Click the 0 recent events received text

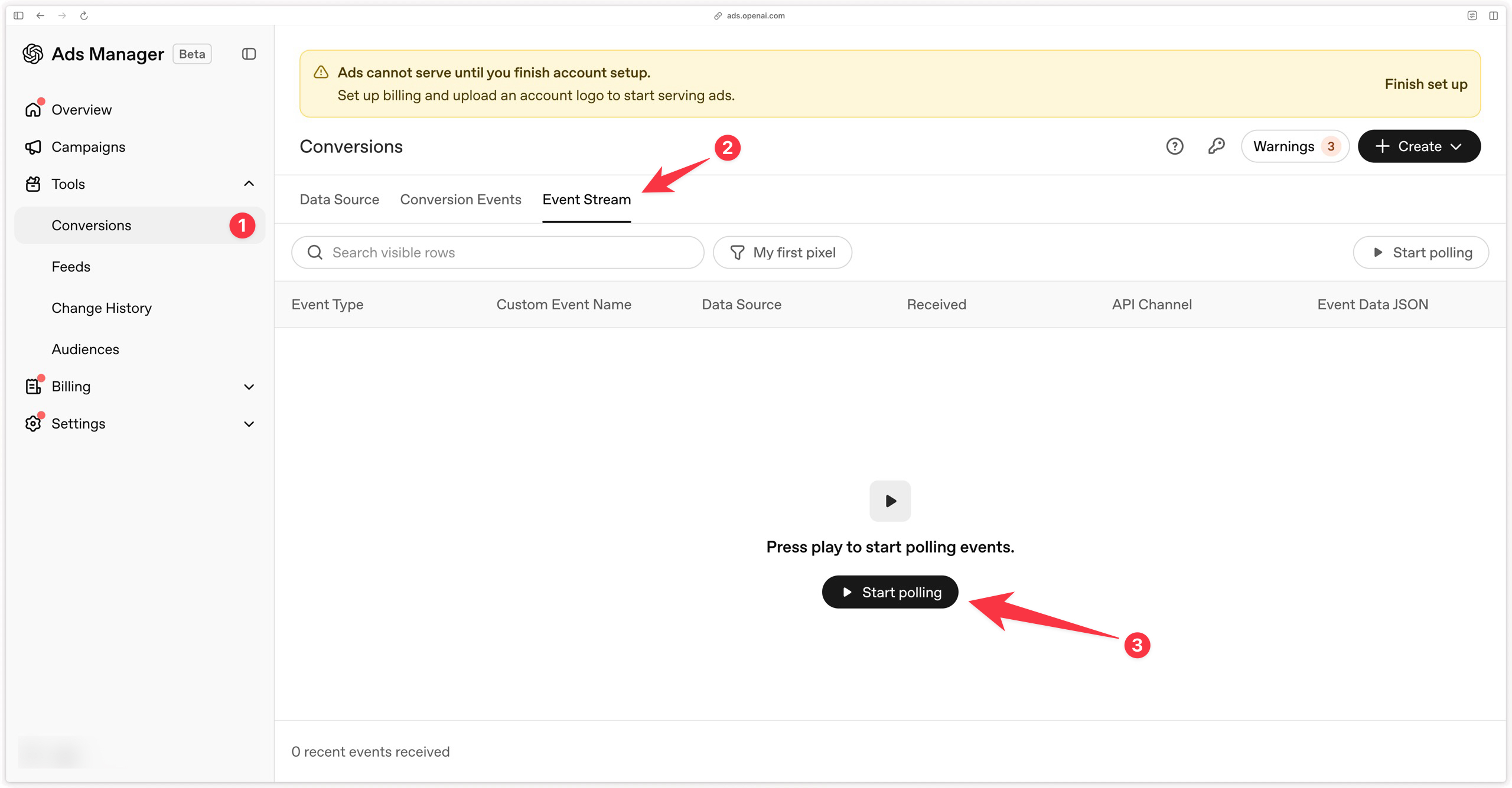point(370,751)
